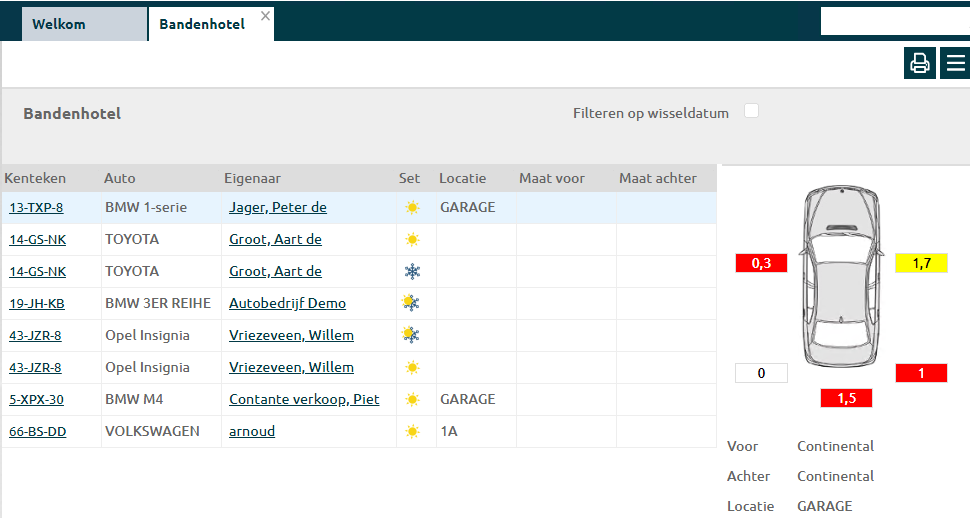The image size is (970, 518).
Task: Click the sun icon in VOLKSWAGEN row
Action: click(412, 432)
